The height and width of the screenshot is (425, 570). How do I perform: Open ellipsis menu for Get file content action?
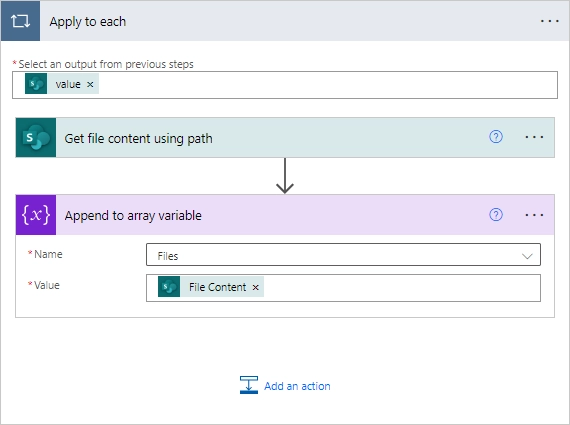(534, 137)
